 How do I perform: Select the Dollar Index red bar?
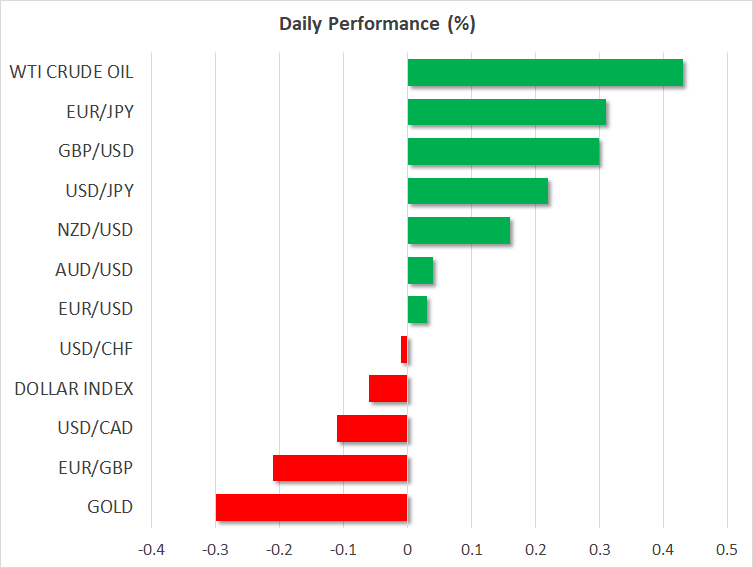[388, 388]
